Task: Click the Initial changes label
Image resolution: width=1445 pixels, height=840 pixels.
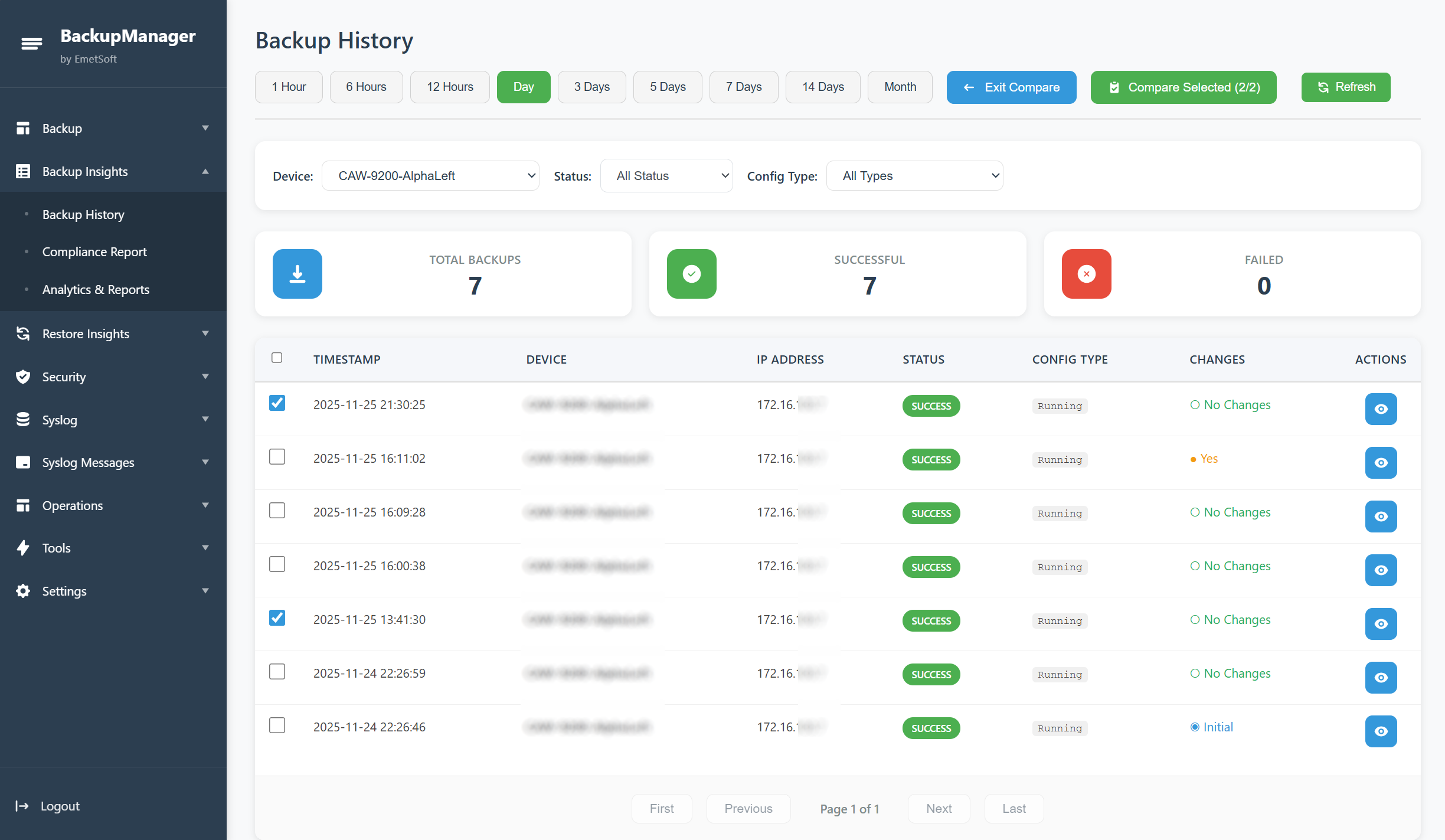Action: 1212,727
